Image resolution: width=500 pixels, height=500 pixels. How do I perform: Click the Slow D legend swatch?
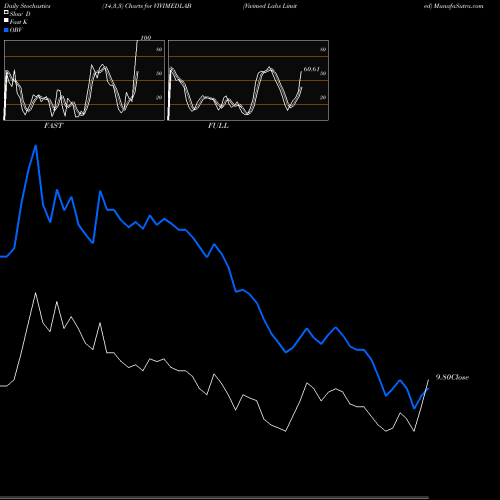[x=6, y=12]
